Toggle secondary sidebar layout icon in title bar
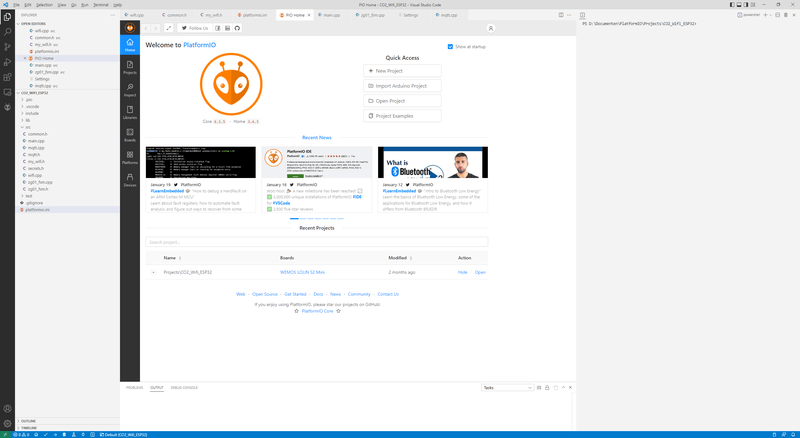800x438 pixels. [x=746, y=5]
